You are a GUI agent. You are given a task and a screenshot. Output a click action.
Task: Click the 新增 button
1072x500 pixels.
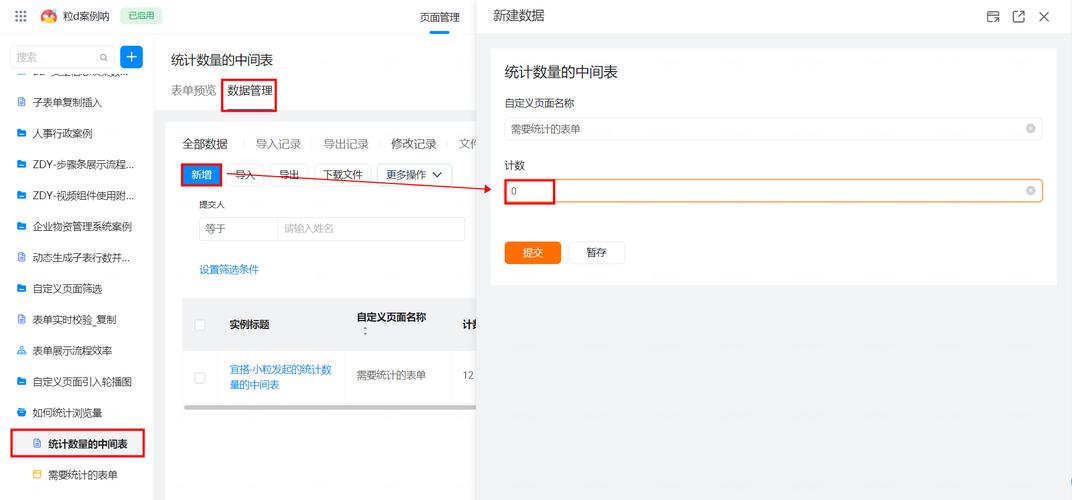click(x=202, y=175)
